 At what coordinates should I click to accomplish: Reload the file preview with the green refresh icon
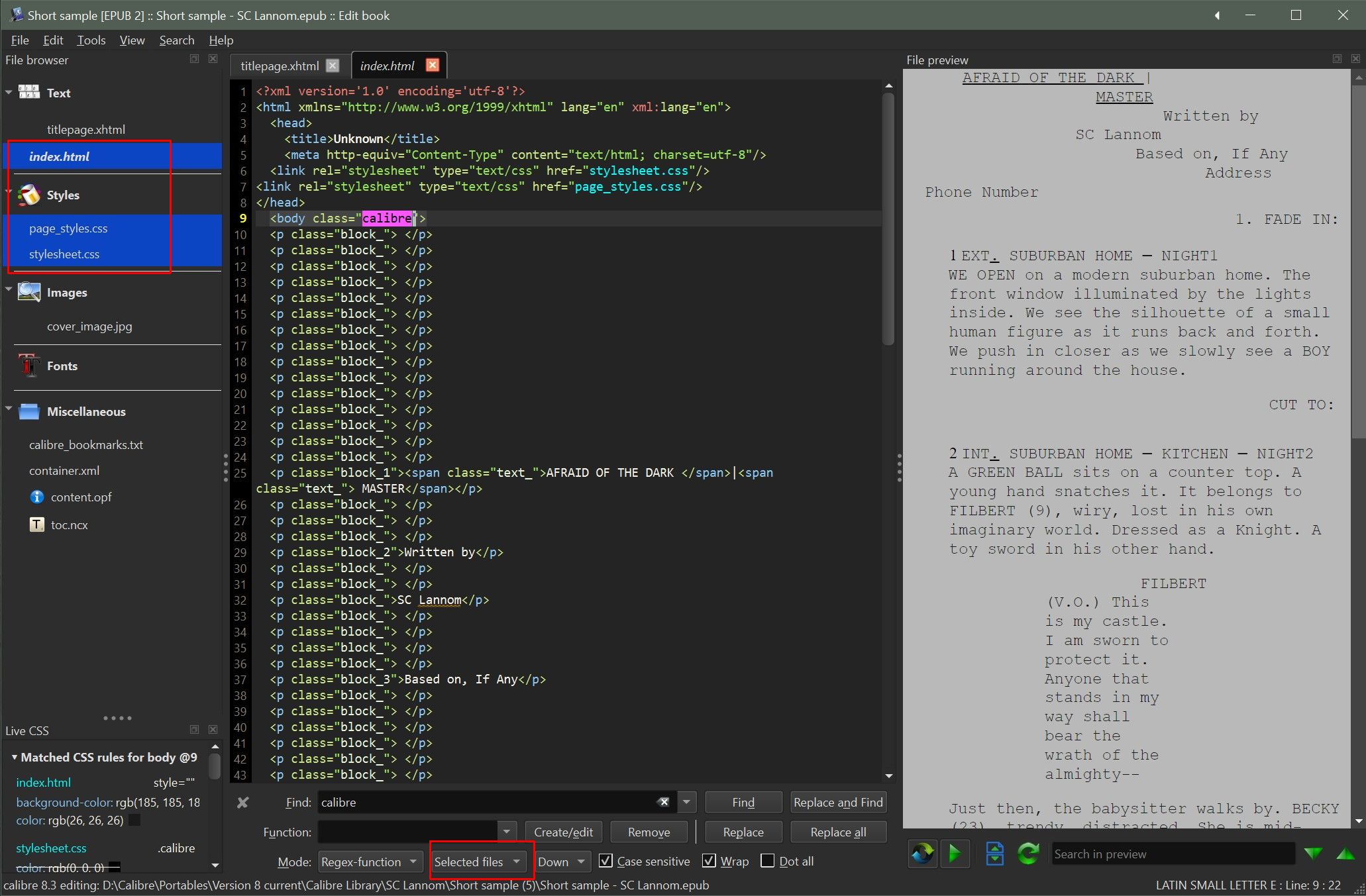(x=1028, y=854)
